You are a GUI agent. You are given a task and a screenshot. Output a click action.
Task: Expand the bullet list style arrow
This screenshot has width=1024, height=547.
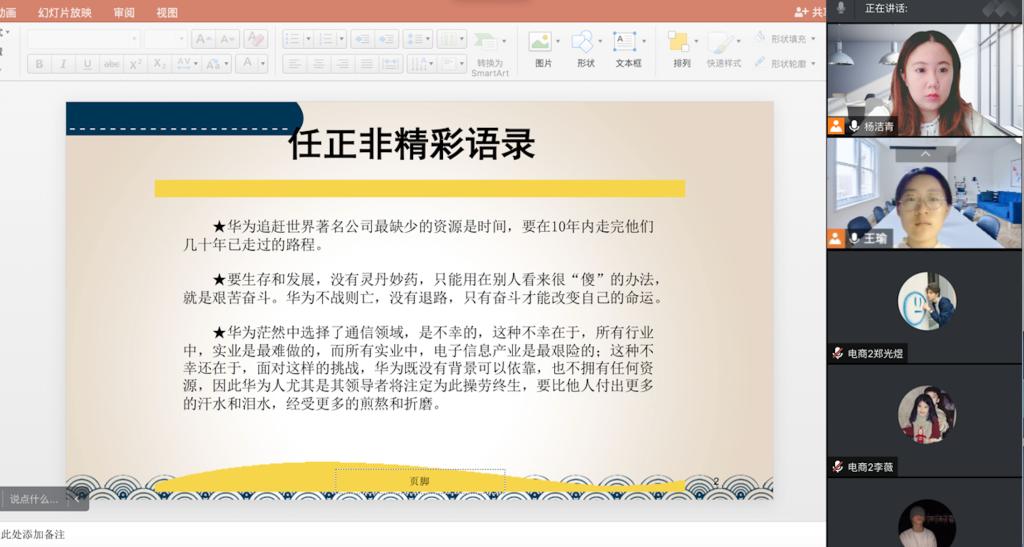point(308,39)
